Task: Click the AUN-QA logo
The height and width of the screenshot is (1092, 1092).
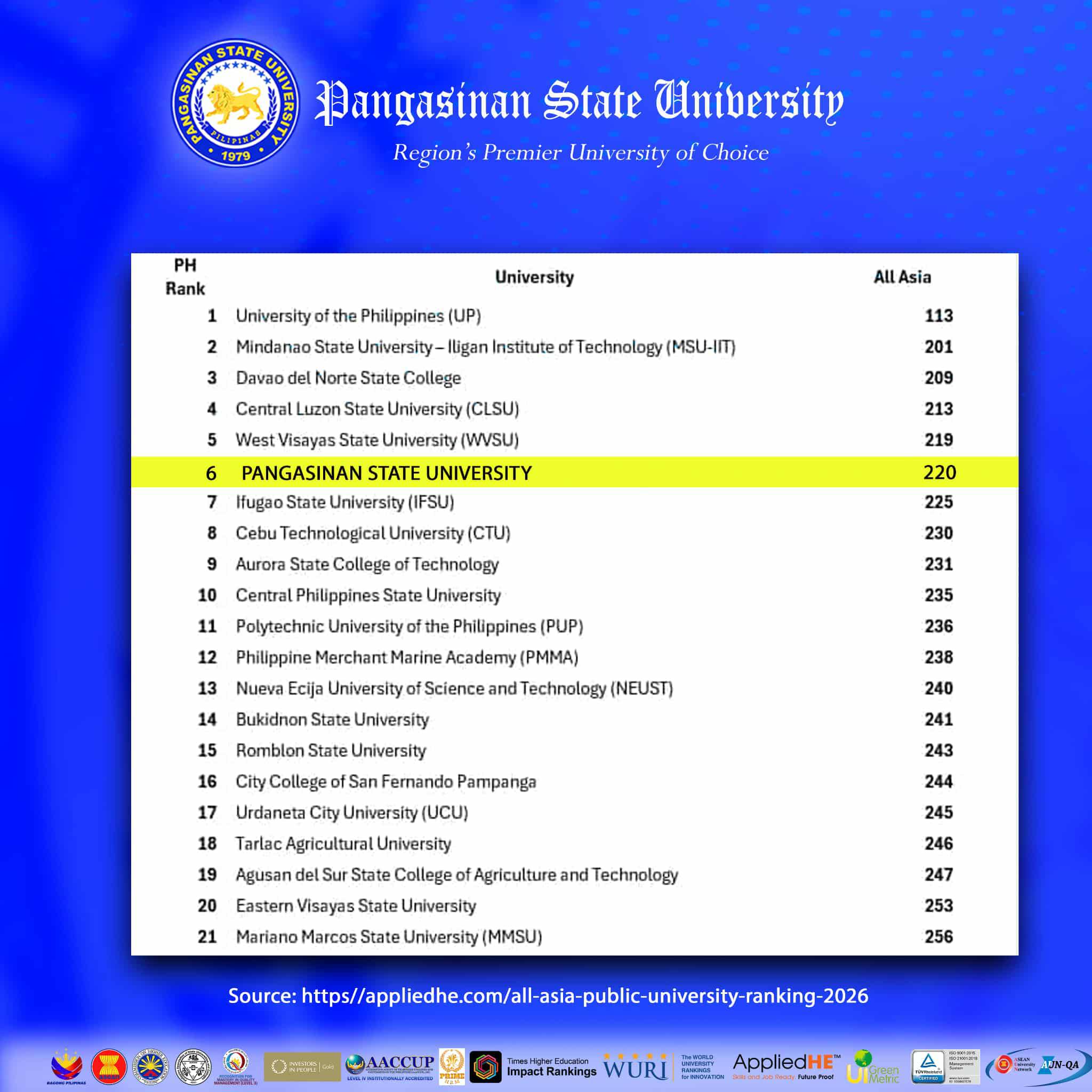Action: coord(1058,1065)
